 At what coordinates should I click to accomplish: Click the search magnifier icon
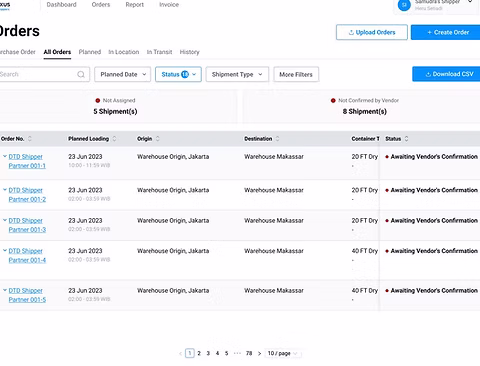[81, 74]
